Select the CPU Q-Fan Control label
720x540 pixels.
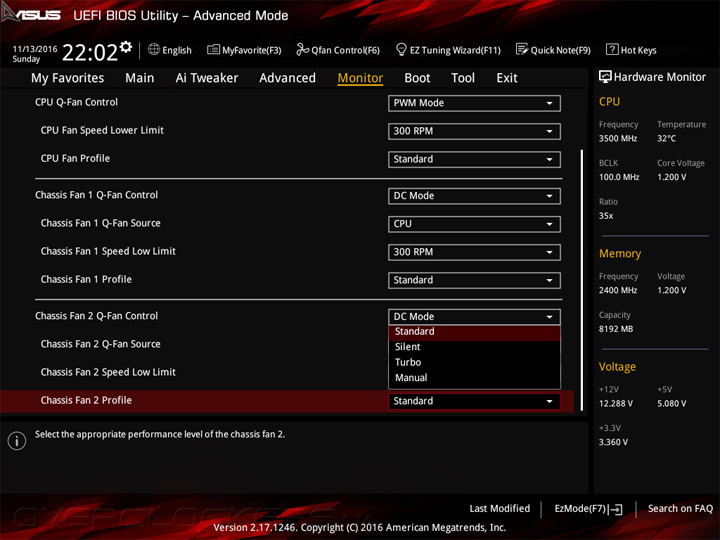pyautogui.click(x=76, y=102)
